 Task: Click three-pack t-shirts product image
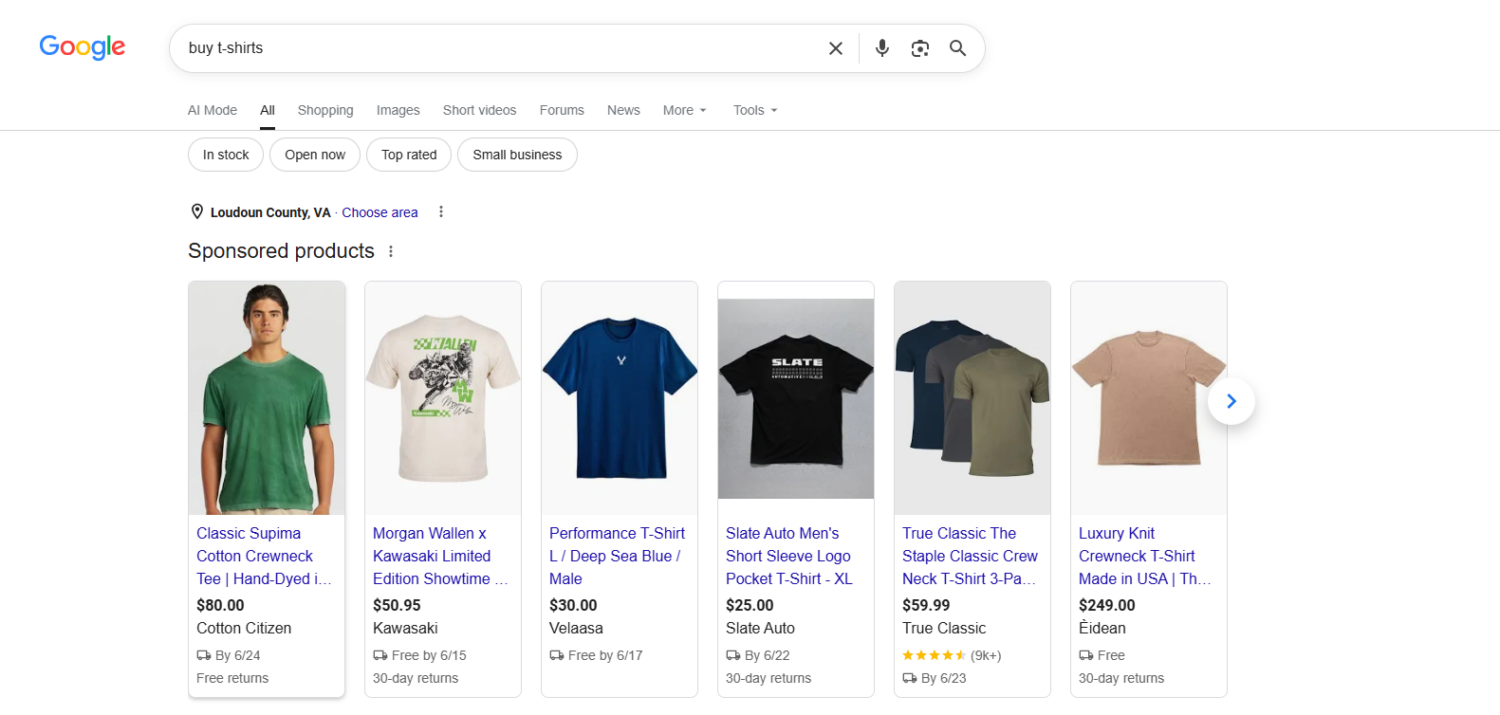click(x=972, y=398)
